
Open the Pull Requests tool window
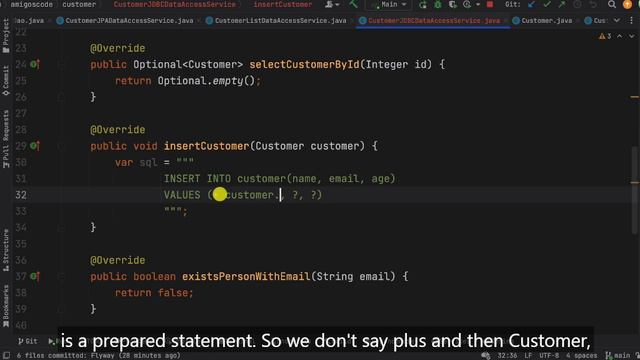tap(6, 139)
